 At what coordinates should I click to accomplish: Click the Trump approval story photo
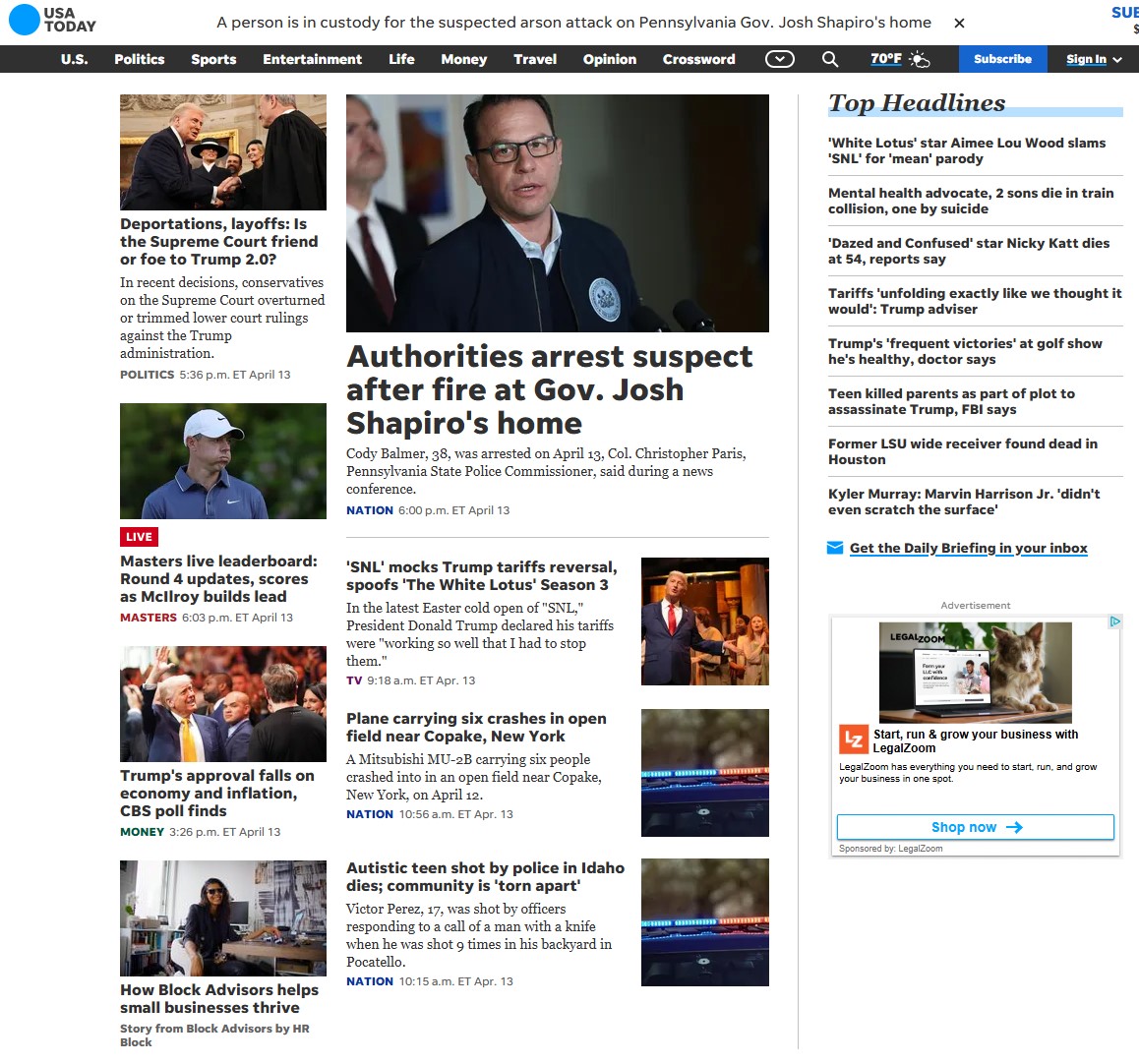click(x=223, y=704)
